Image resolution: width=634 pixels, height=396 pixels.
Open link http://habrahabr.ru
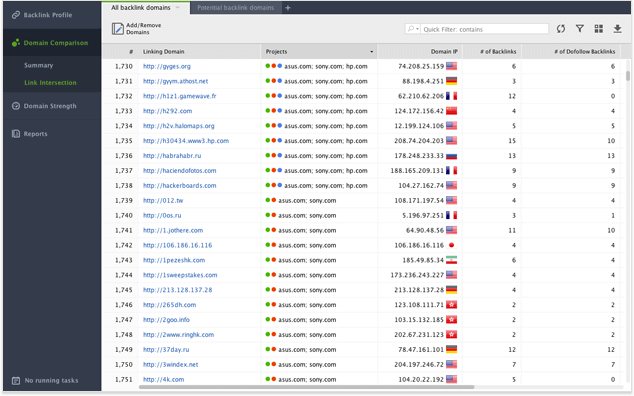pos(172,156)
